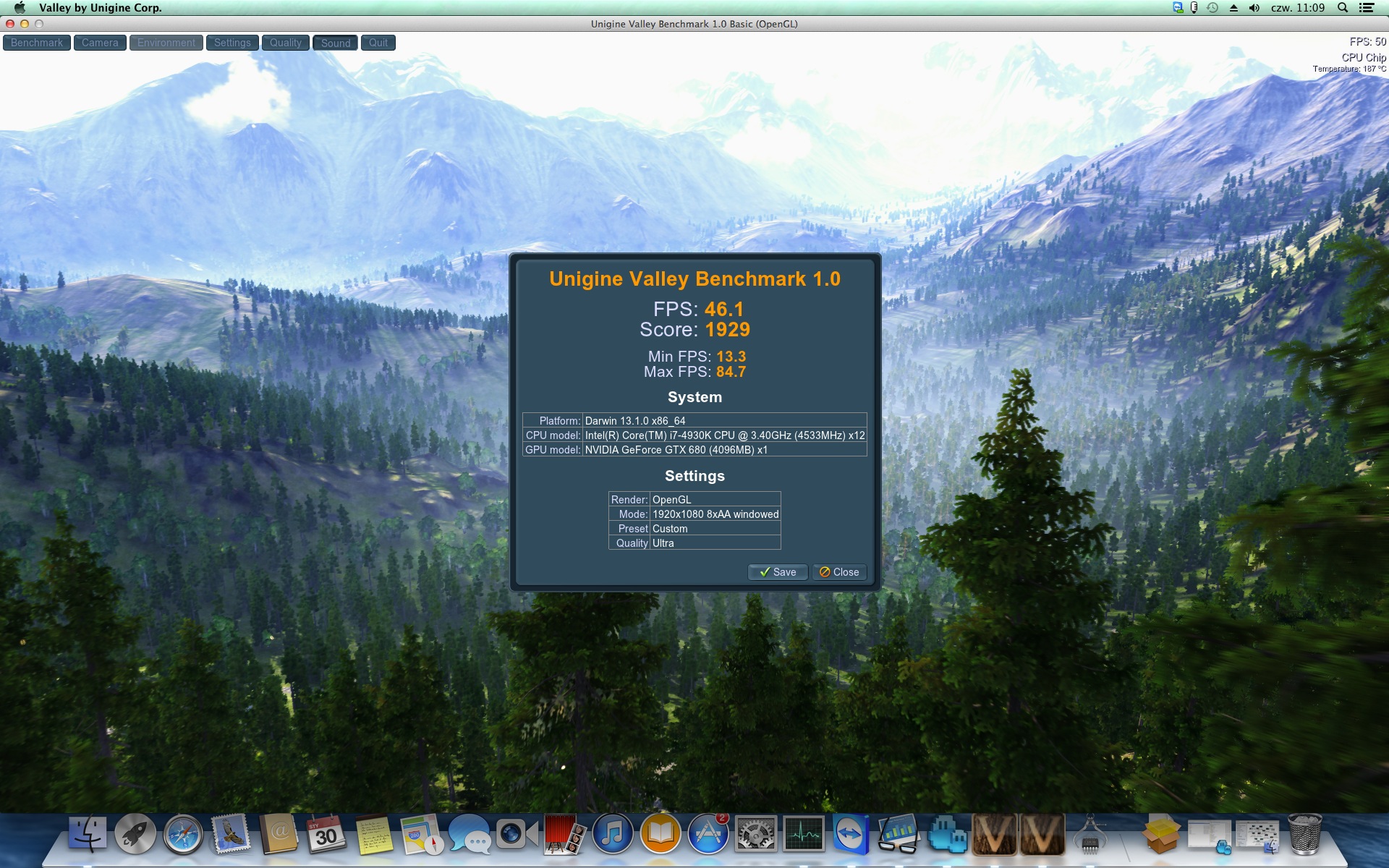Open System Preferences from the Dock
Screen dimensions: 1389x868
click(756, 834)
